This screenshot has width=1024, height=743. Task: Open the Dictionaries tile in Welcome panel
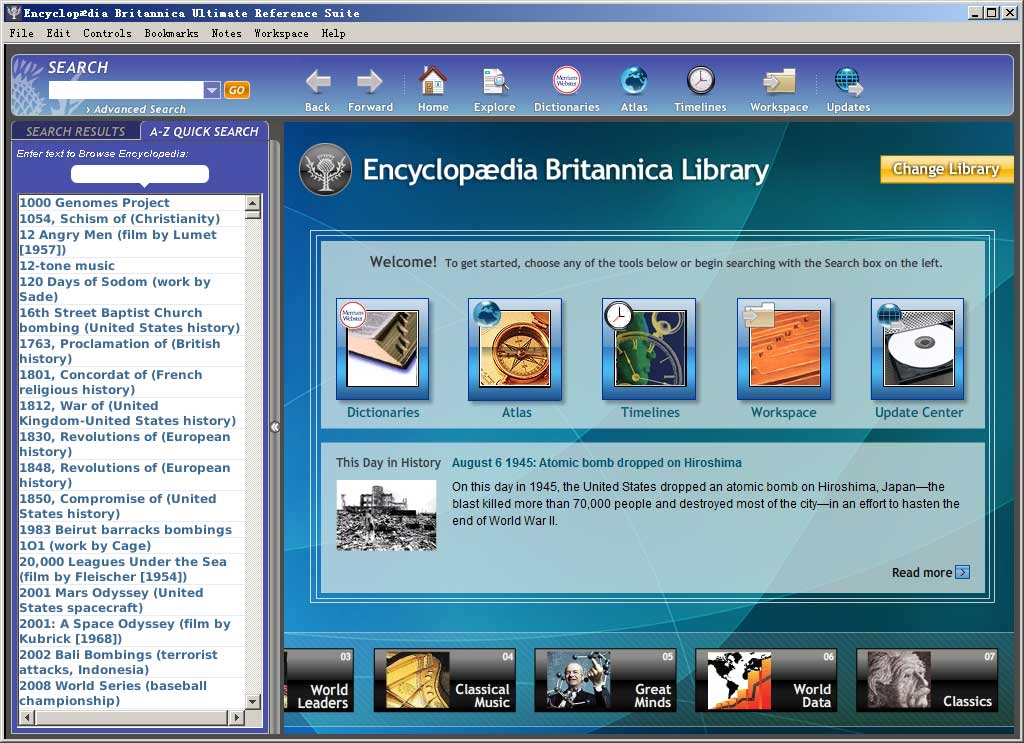point(383,349)
